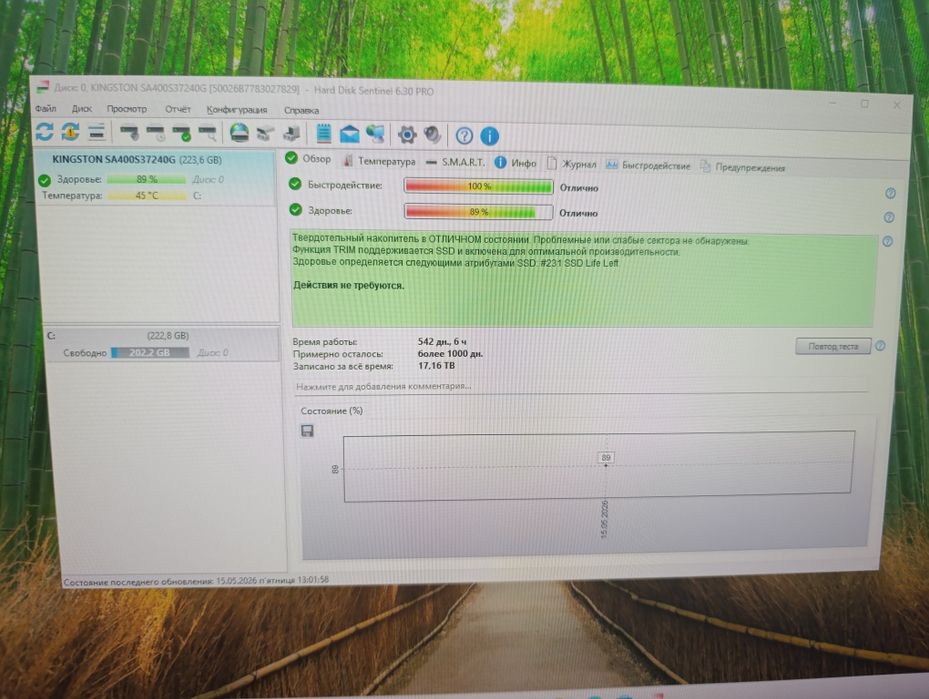
Task: Open the Конфигурация menu
Action: pyautogui.click(x=236, y=110)
